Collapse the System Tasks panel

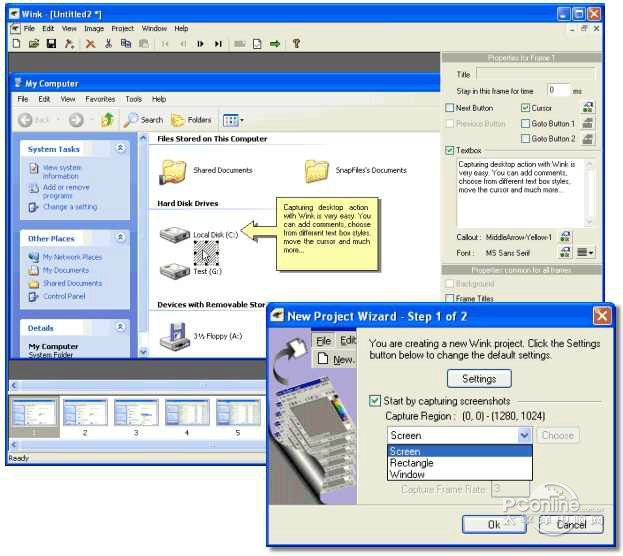(x=121, y=148)
